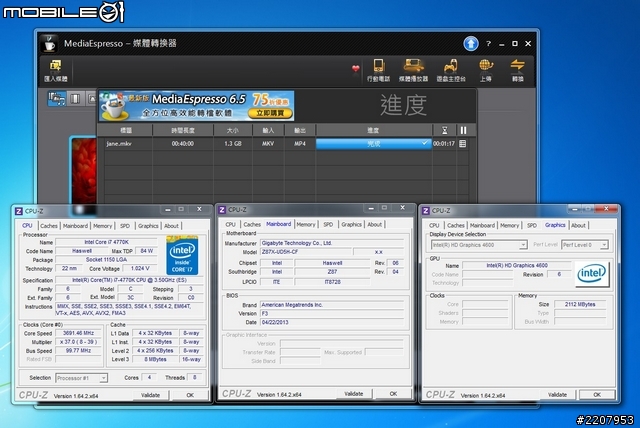Open Memory tab in the middle CPU-Z window

tap(306, 224)
